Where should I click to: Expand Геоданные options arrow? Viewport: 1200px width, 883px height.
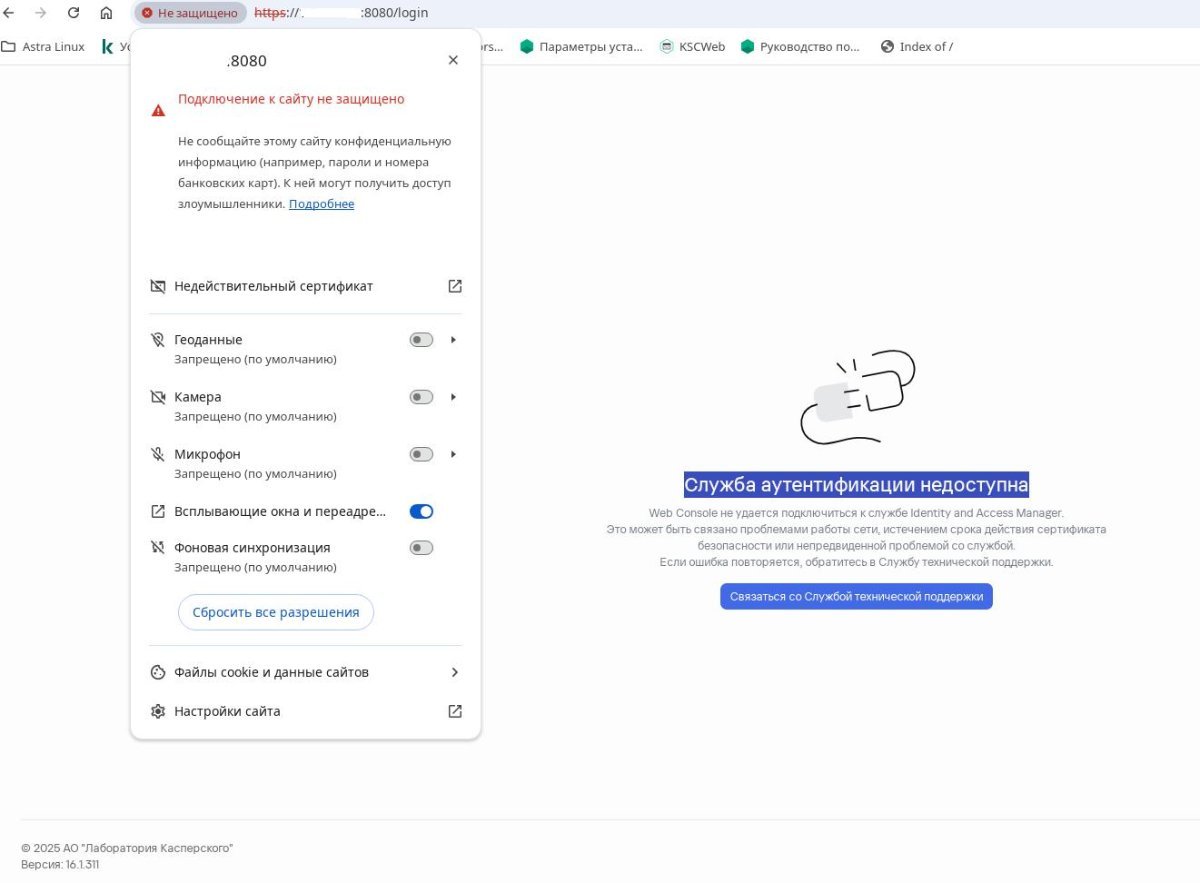pos(453,340)
